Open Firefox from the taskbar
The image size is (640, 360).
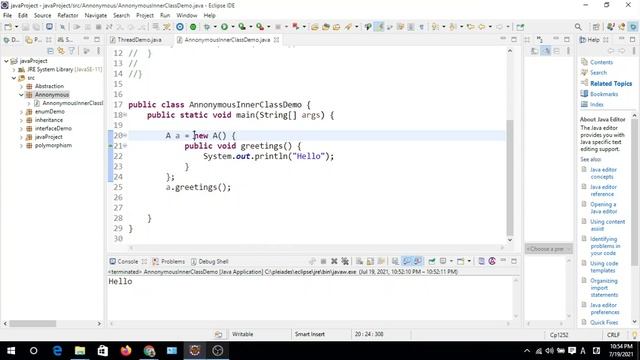click(x=126, y=351)
